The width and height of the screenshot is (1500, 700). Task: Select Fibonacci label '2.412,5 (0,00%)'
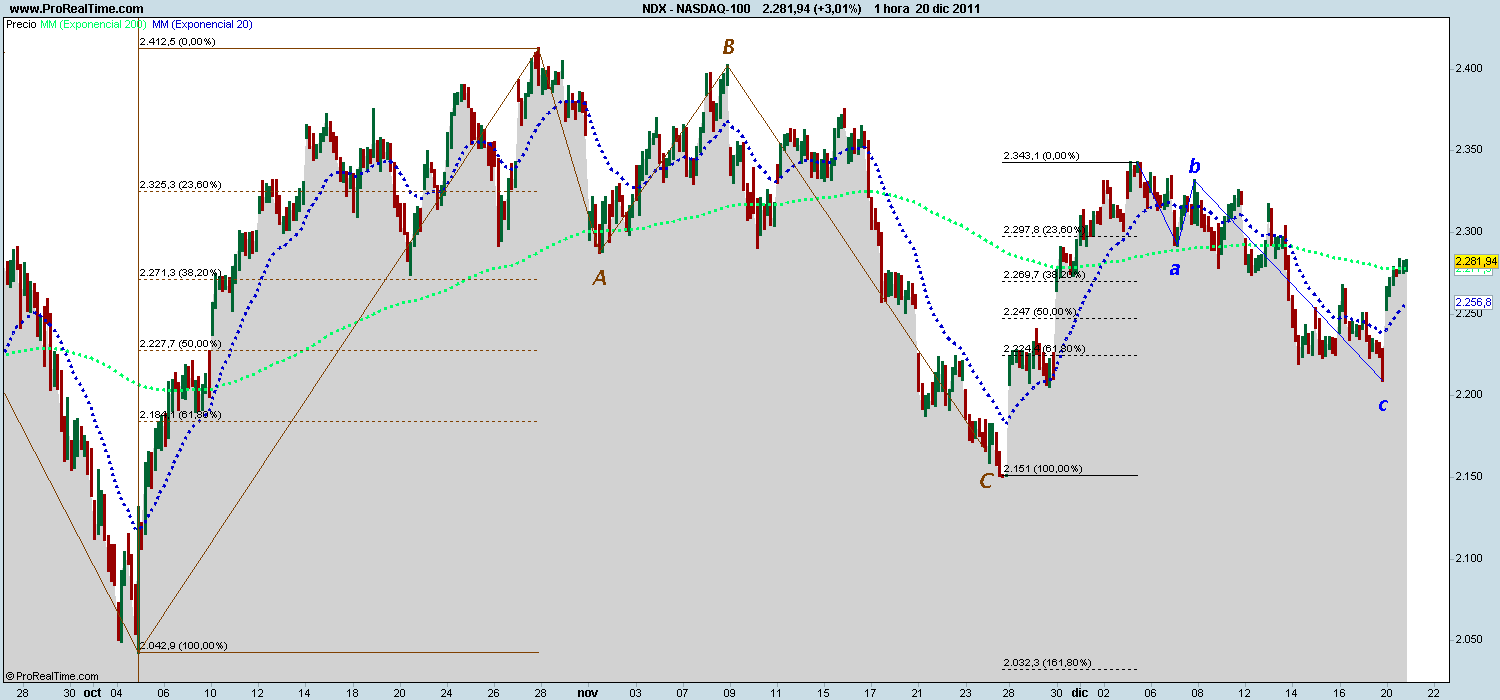click(x=178, y=42)
